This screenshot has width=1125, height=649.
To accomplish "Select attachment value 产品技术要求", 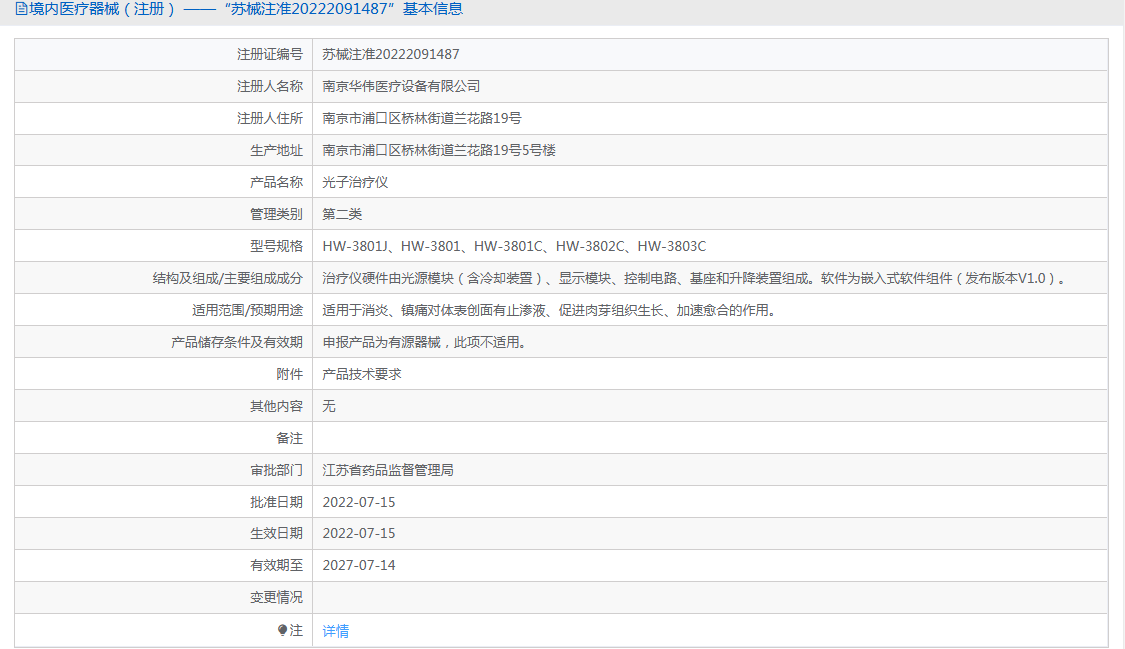I will click(362, 374).
